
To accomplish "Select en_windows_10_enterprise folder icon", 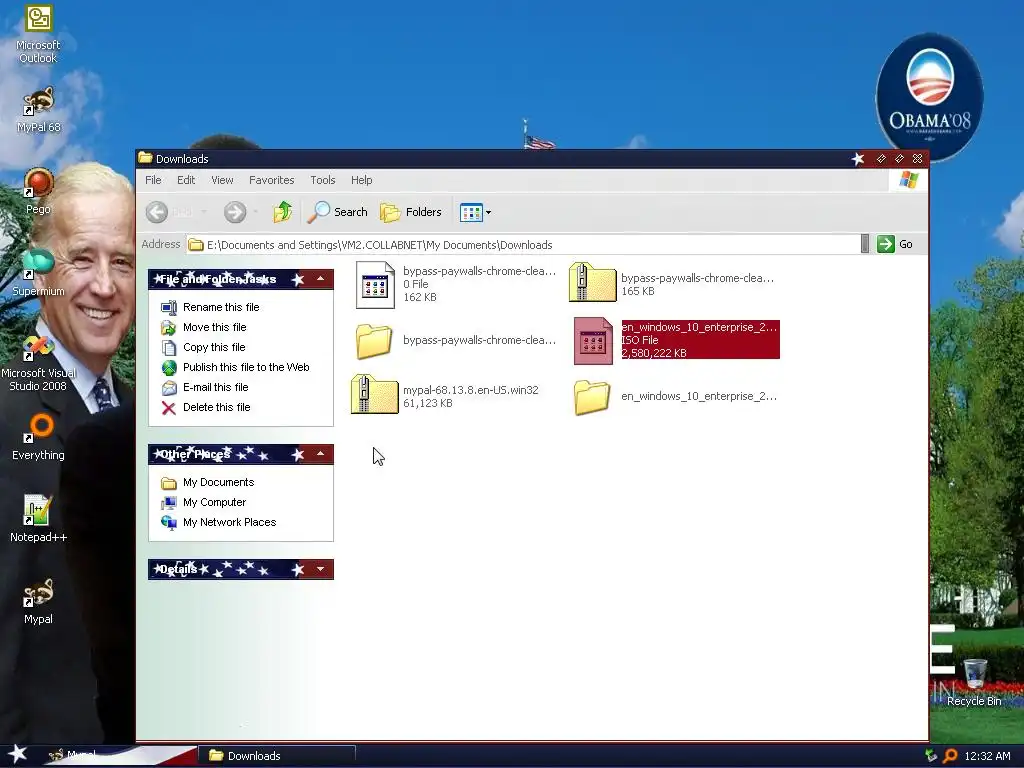I will coord(592,397).
